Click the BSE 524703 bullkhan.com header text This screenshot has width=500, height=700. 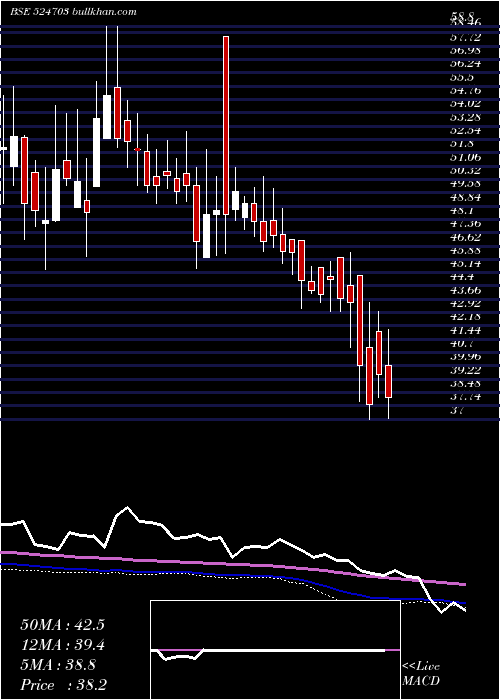pos(73,12)
